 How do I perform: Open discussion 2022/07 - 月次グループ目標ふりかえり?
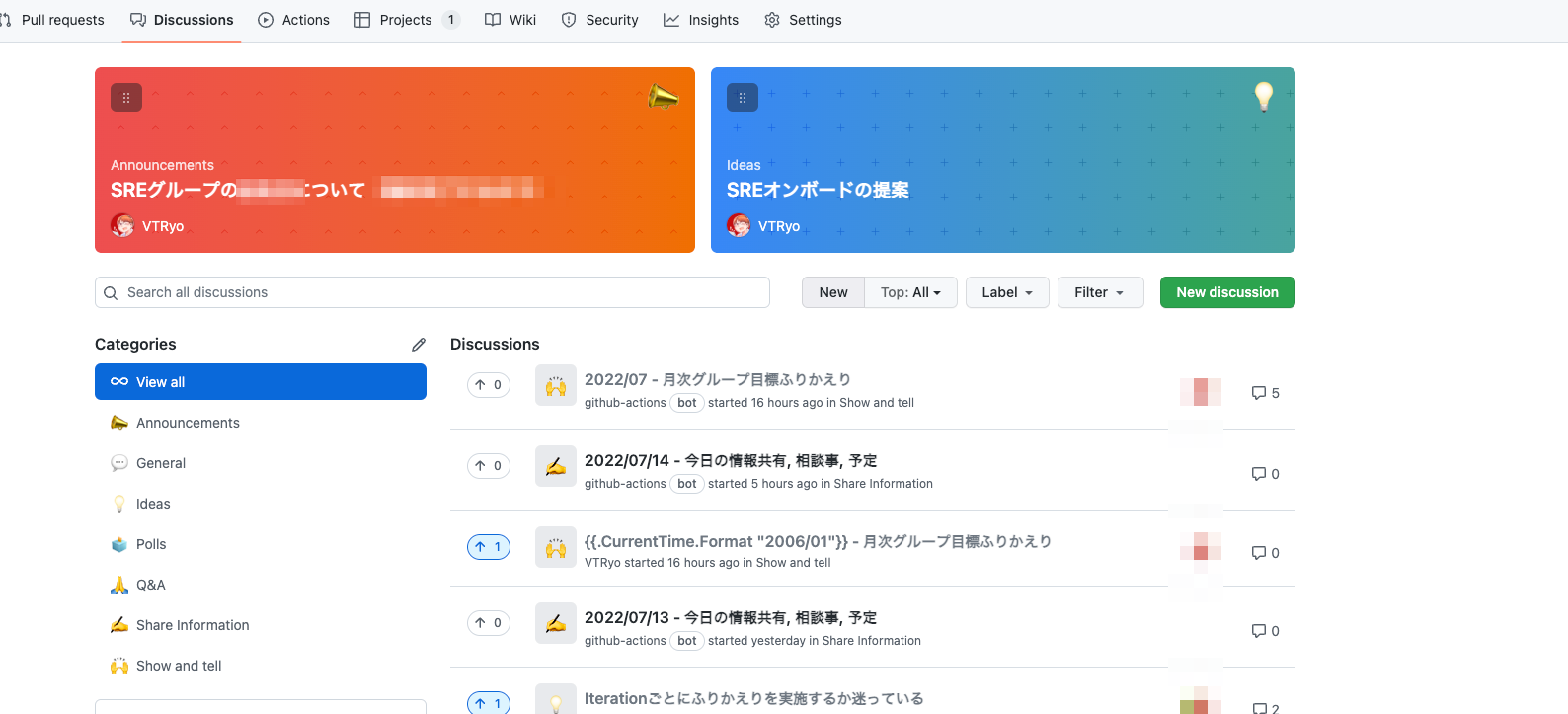point(718,380)
